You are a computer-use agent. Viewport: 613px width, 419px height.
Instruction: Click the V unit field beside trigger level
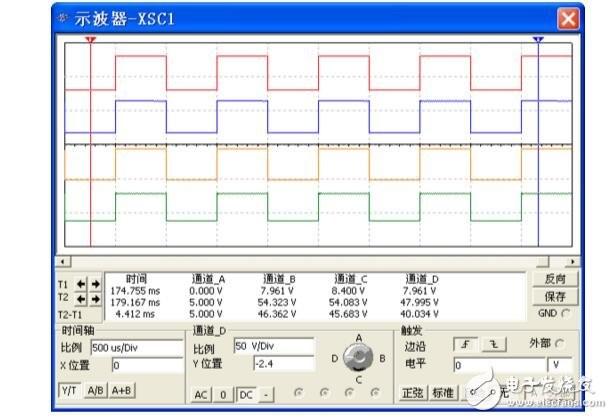click(x=560, y=365)
